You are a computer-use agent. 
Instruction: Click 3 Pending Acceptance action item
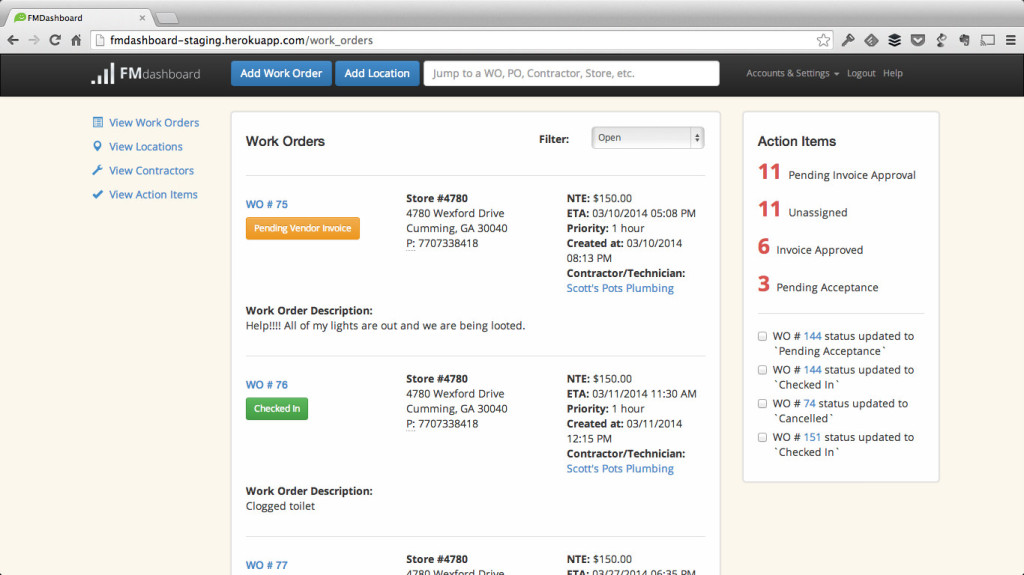coord(818,284)
